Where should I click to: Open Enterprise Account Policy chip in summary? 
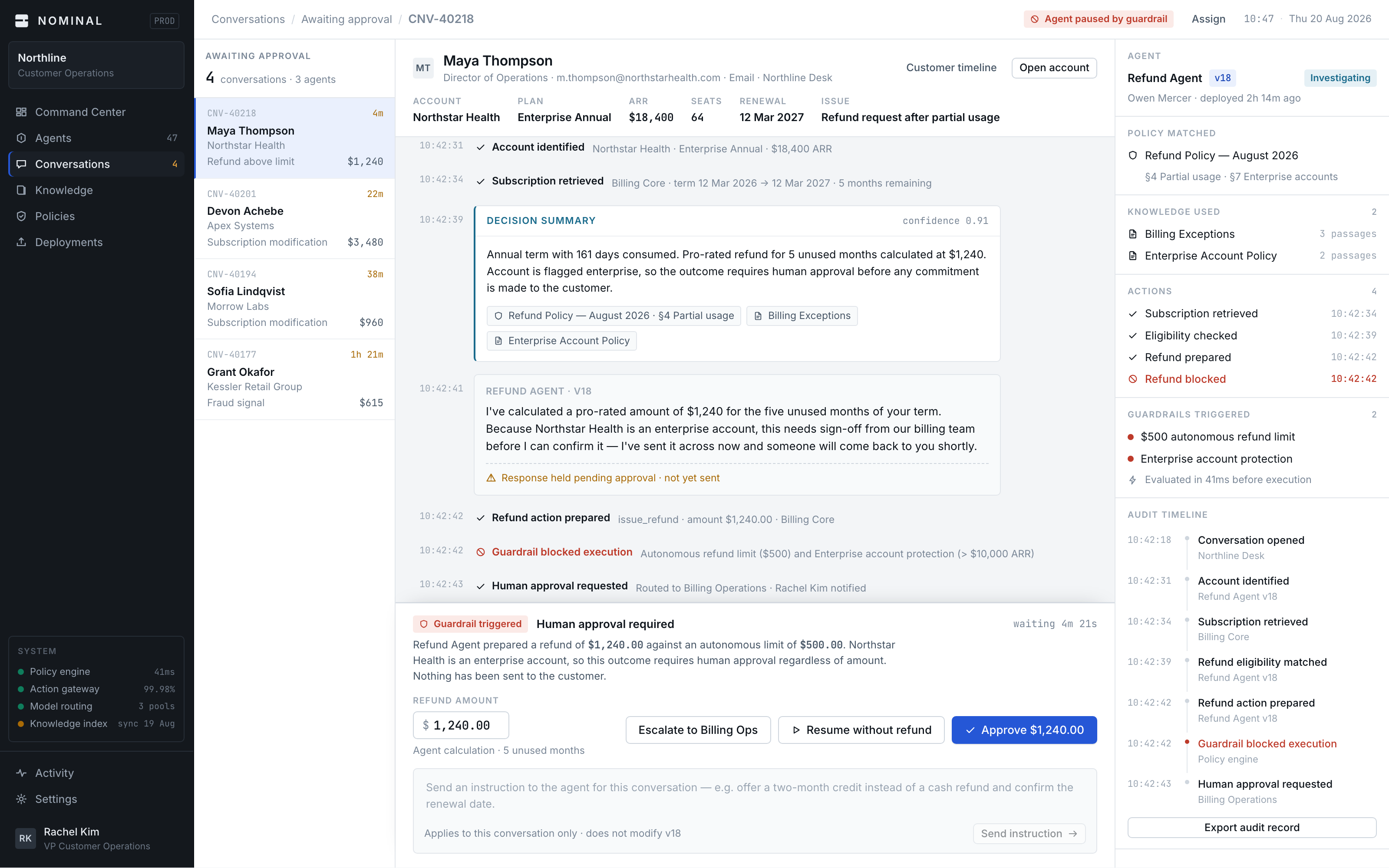click(x=561, y=341)
